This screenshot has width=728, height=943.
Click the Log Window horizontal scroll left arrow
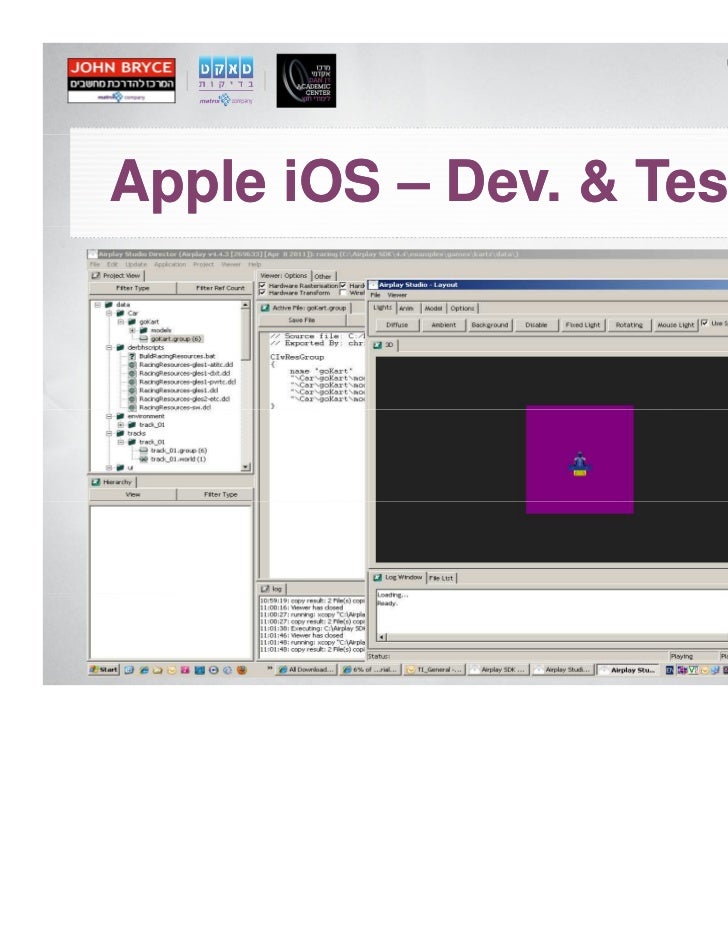[382, 637]
